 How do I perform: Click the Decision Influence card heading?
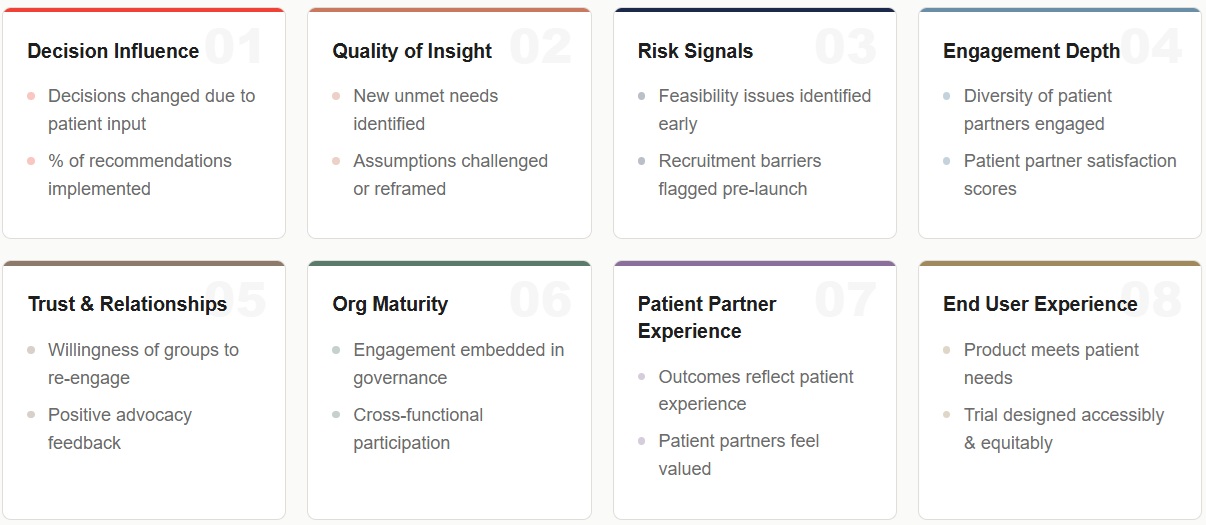113,51
